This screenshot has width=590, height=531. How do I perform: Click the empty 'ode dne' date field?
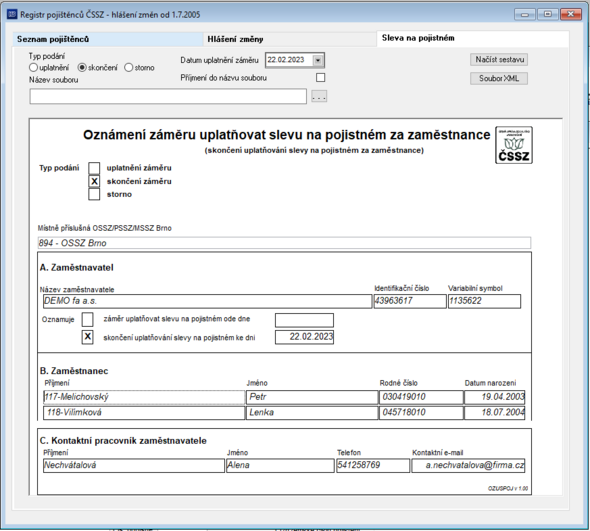pos(304,320)
